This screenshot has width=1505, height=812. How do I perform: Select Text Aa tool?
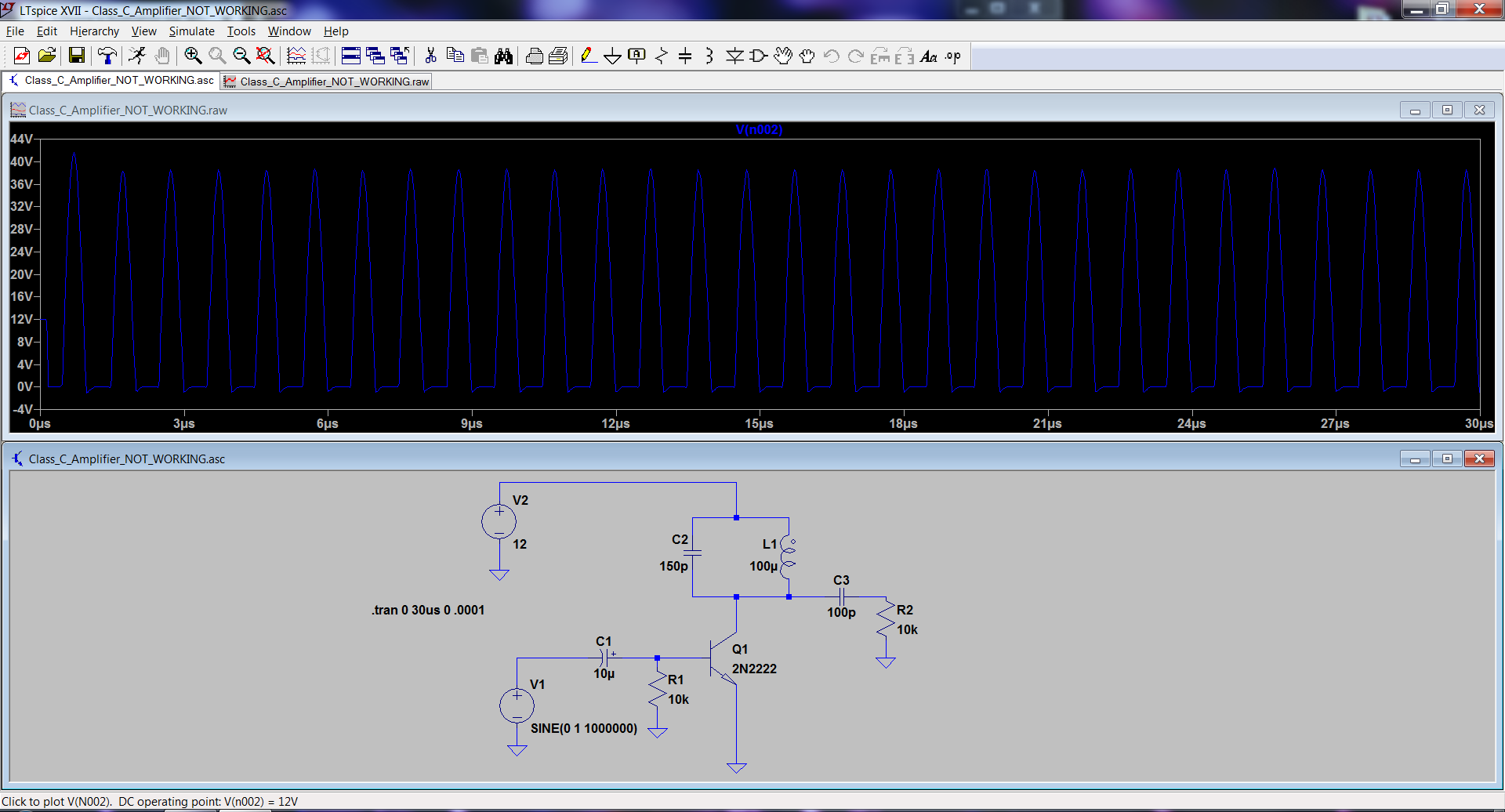929,56
